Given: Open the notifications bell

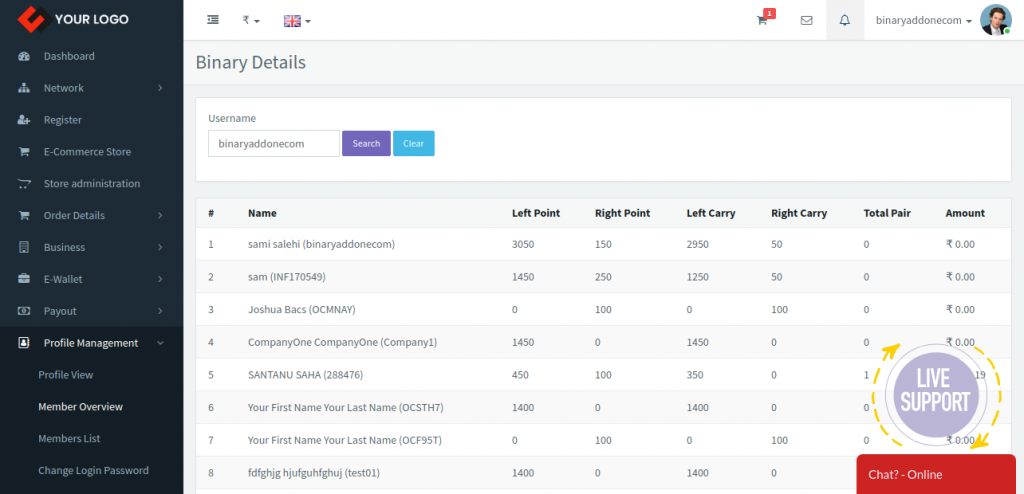Looking at the screenshot, I should click(845, 20).
